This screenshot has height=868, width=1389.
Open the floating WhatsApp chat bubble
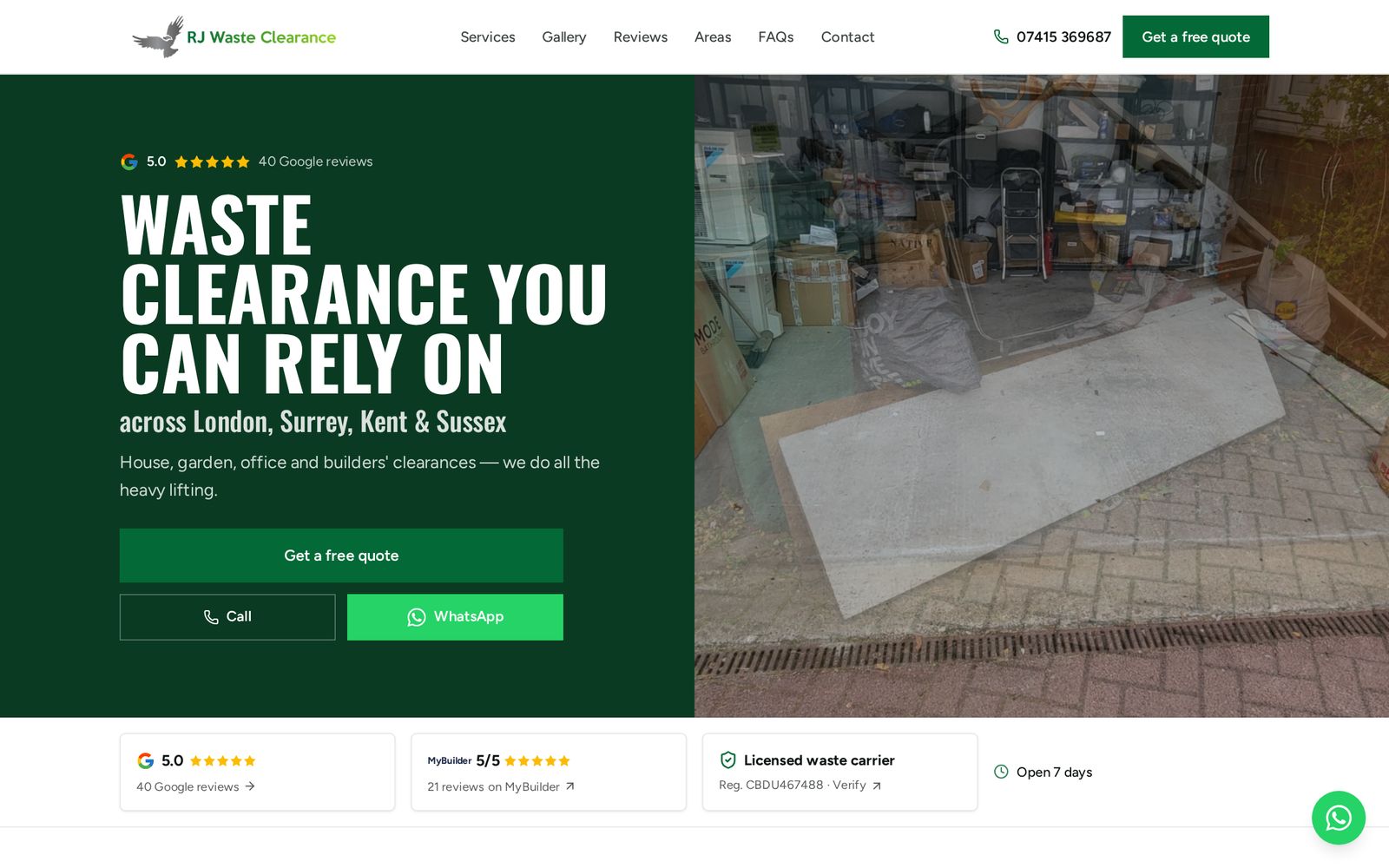1338,818
